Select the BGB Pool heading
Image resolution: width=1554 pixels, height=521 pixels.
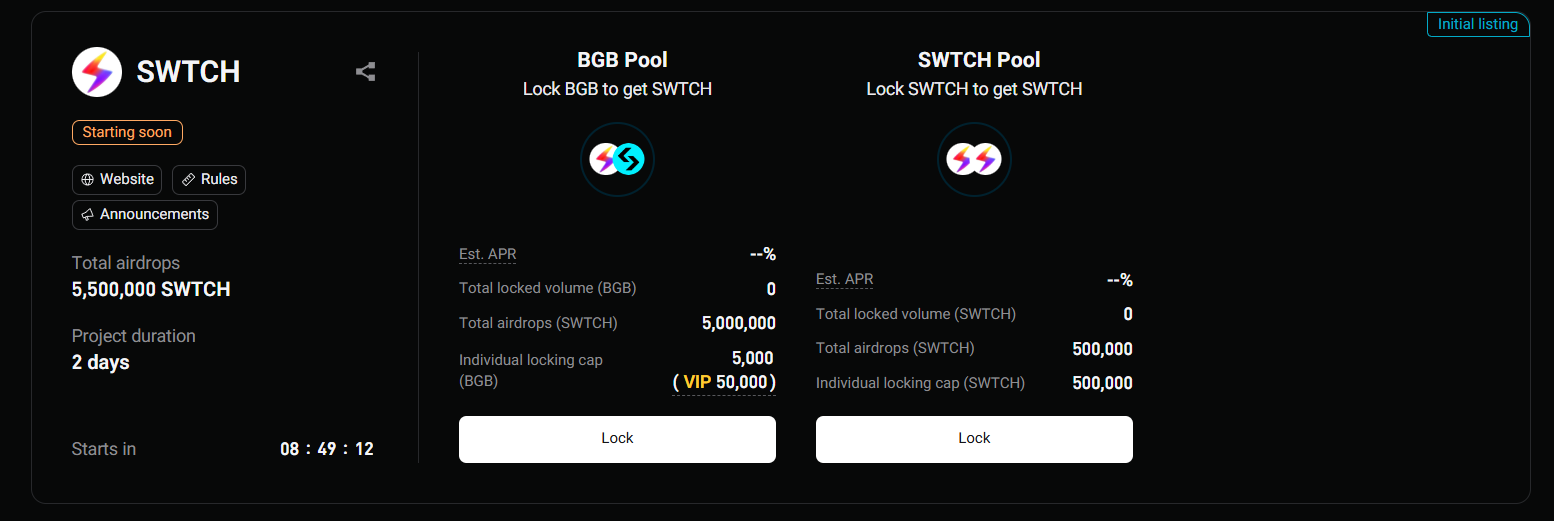point(622,60)
